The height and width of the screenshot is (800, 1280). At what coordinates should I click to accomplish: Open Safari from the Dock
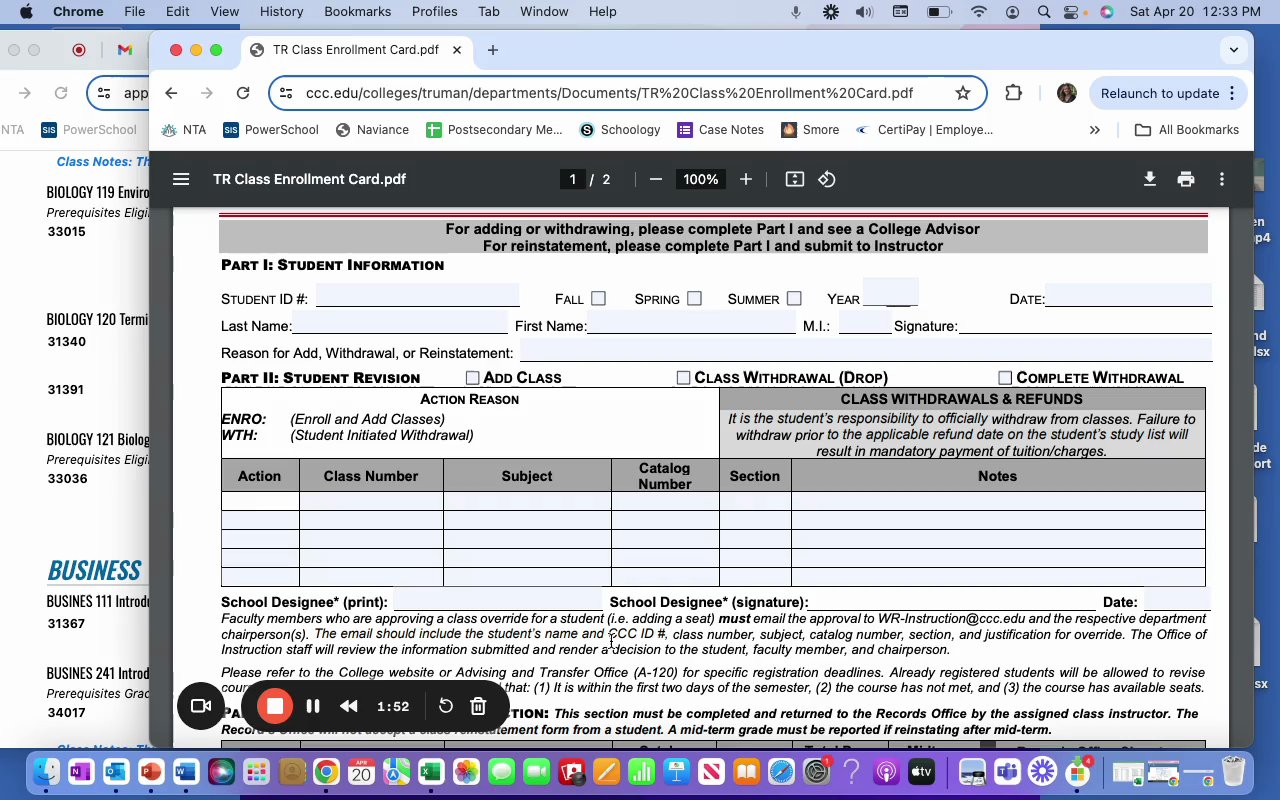781,772
